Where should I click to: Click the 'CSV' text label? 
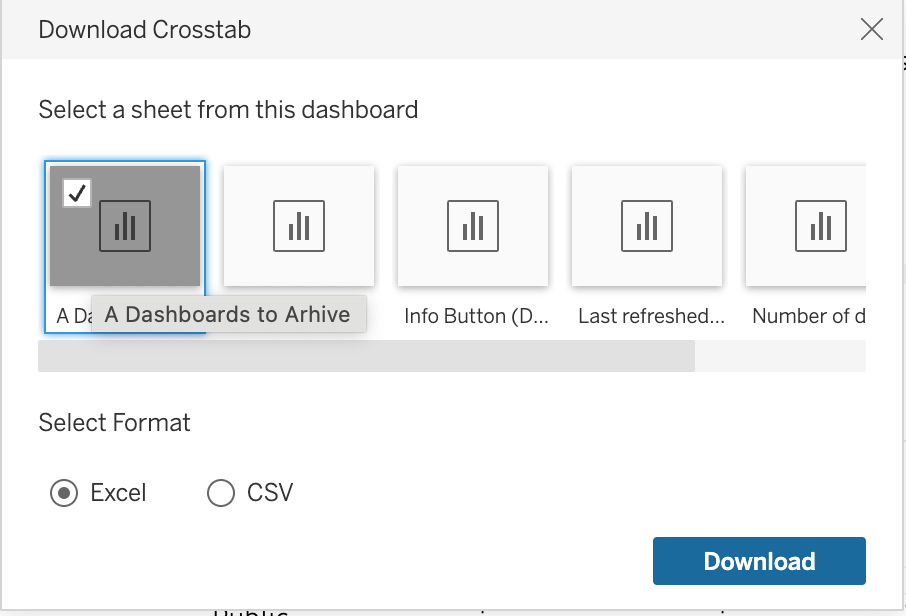[270, 493]
